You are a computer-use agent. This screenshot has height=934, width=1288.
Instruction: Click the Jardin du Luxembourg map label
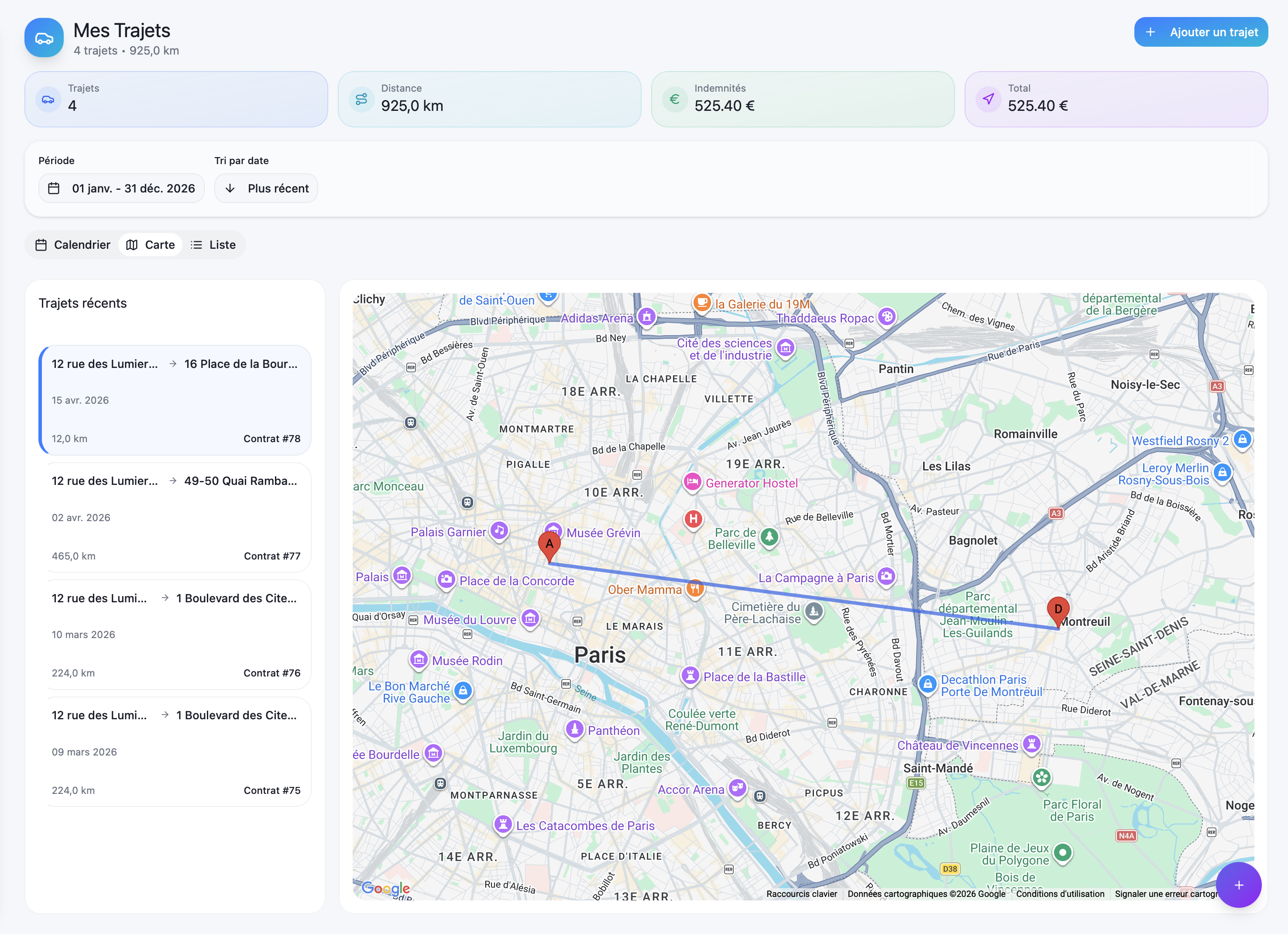click(524, 742)
